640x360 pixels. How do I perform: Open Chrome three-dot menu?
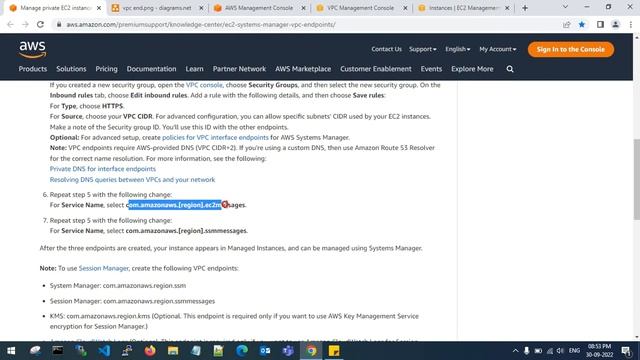click(631, 24)
